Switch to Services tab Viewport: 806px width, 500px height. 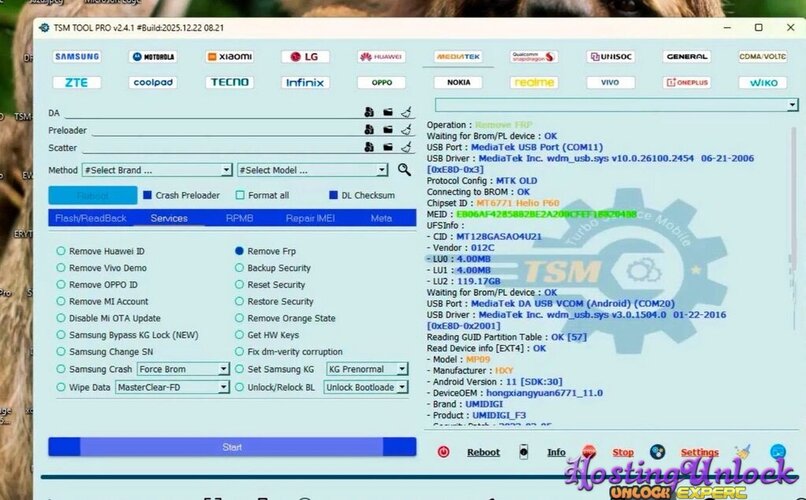pos(169,218)
